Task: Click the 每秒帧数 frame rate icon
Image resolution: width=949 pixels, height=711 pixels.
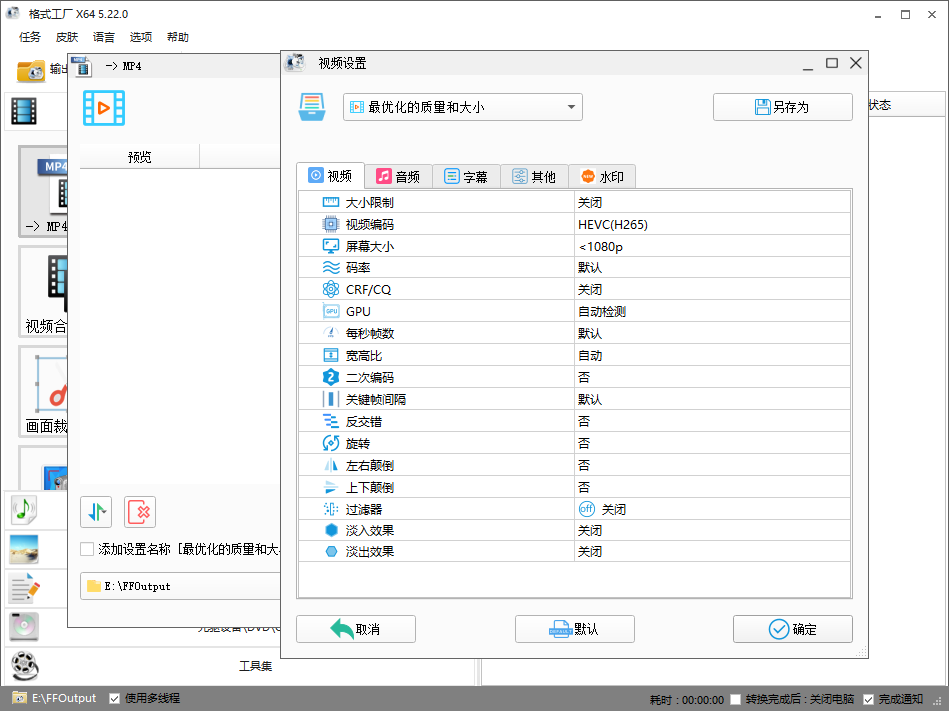Action: [330, 333]
